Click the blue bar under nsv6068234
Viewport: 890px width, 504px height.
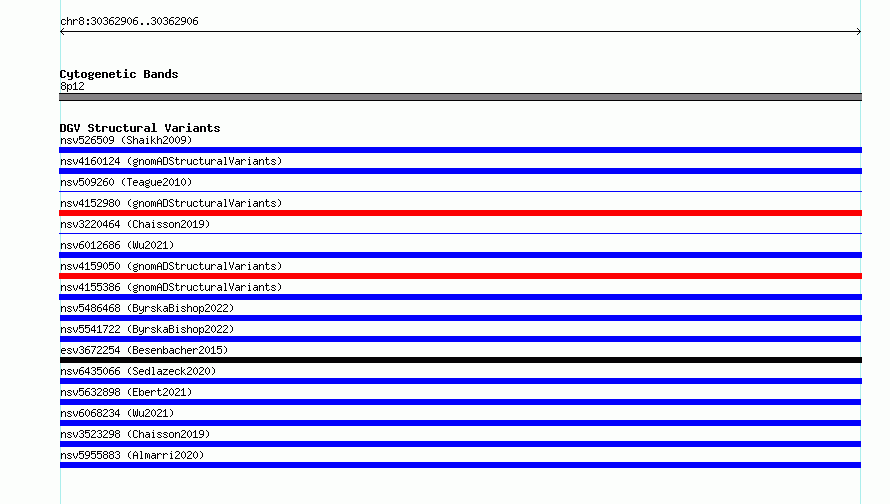(460, 423)
